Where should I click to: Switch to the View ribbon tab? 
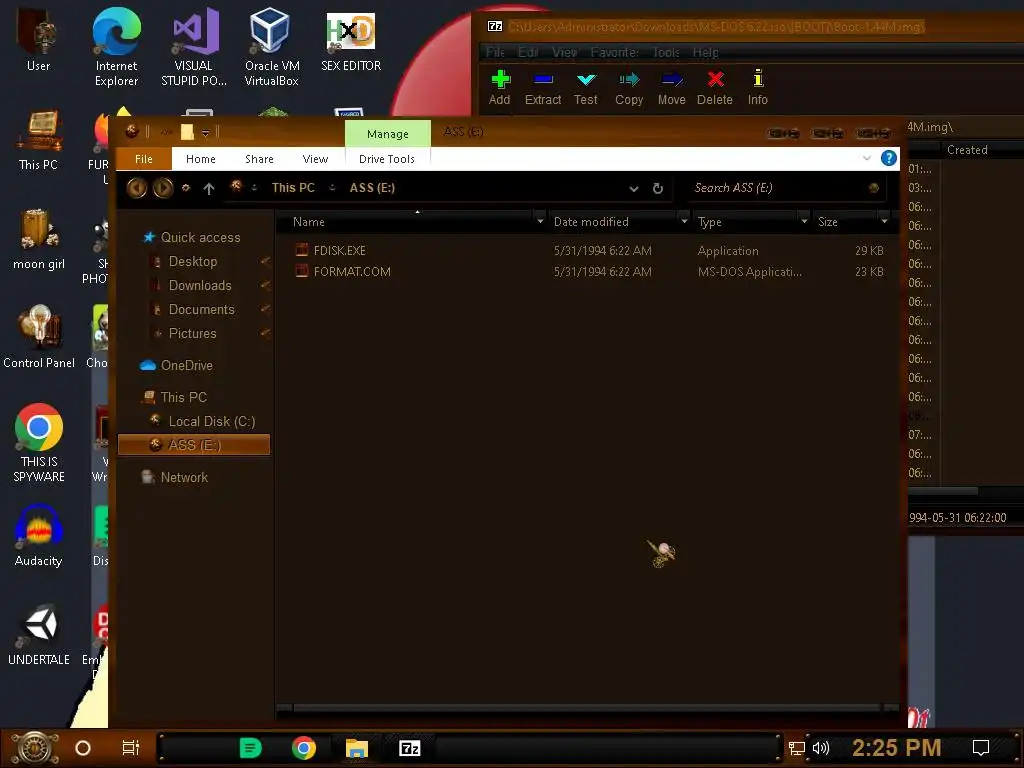point(315,159)
